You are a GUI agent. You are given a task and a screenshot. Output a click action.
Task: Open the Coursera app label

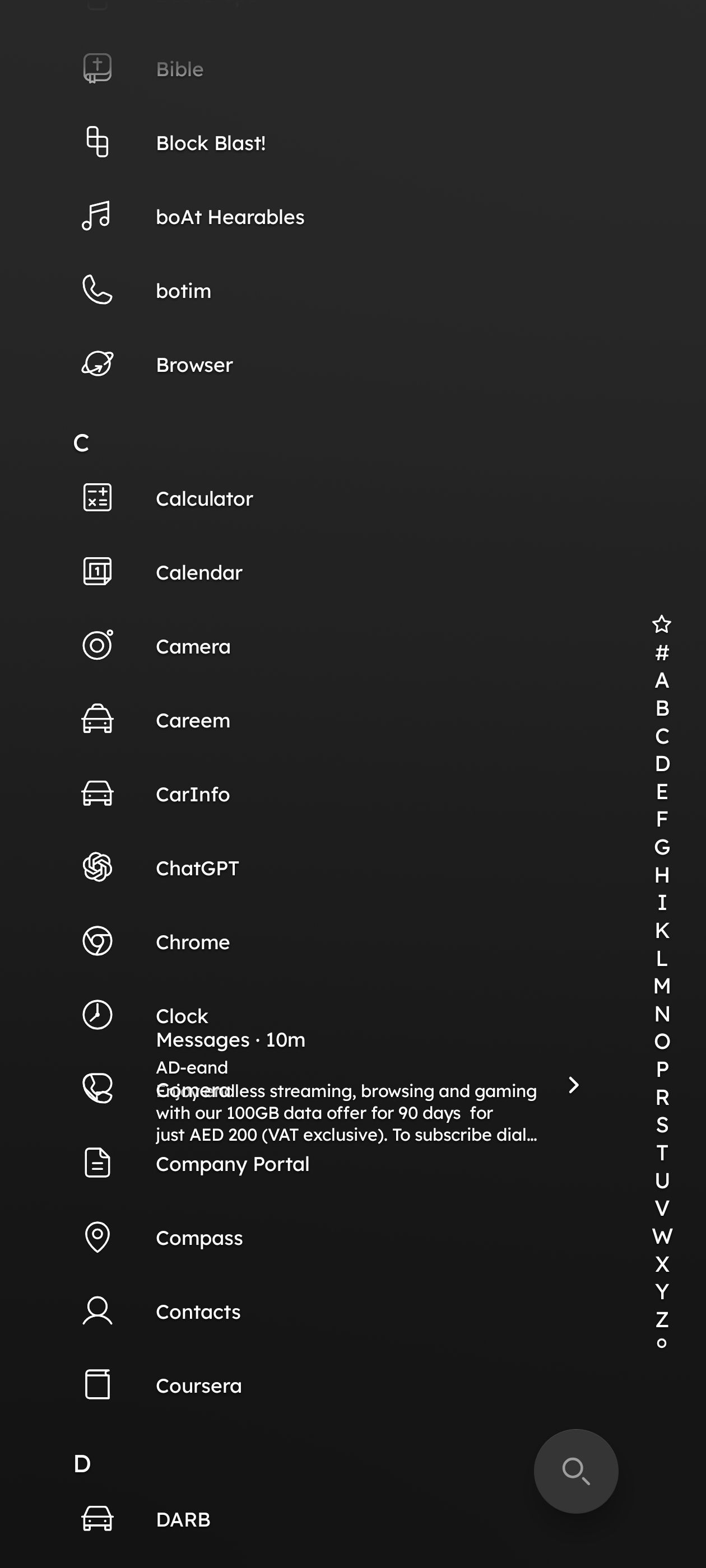[x=198, y=1385]
